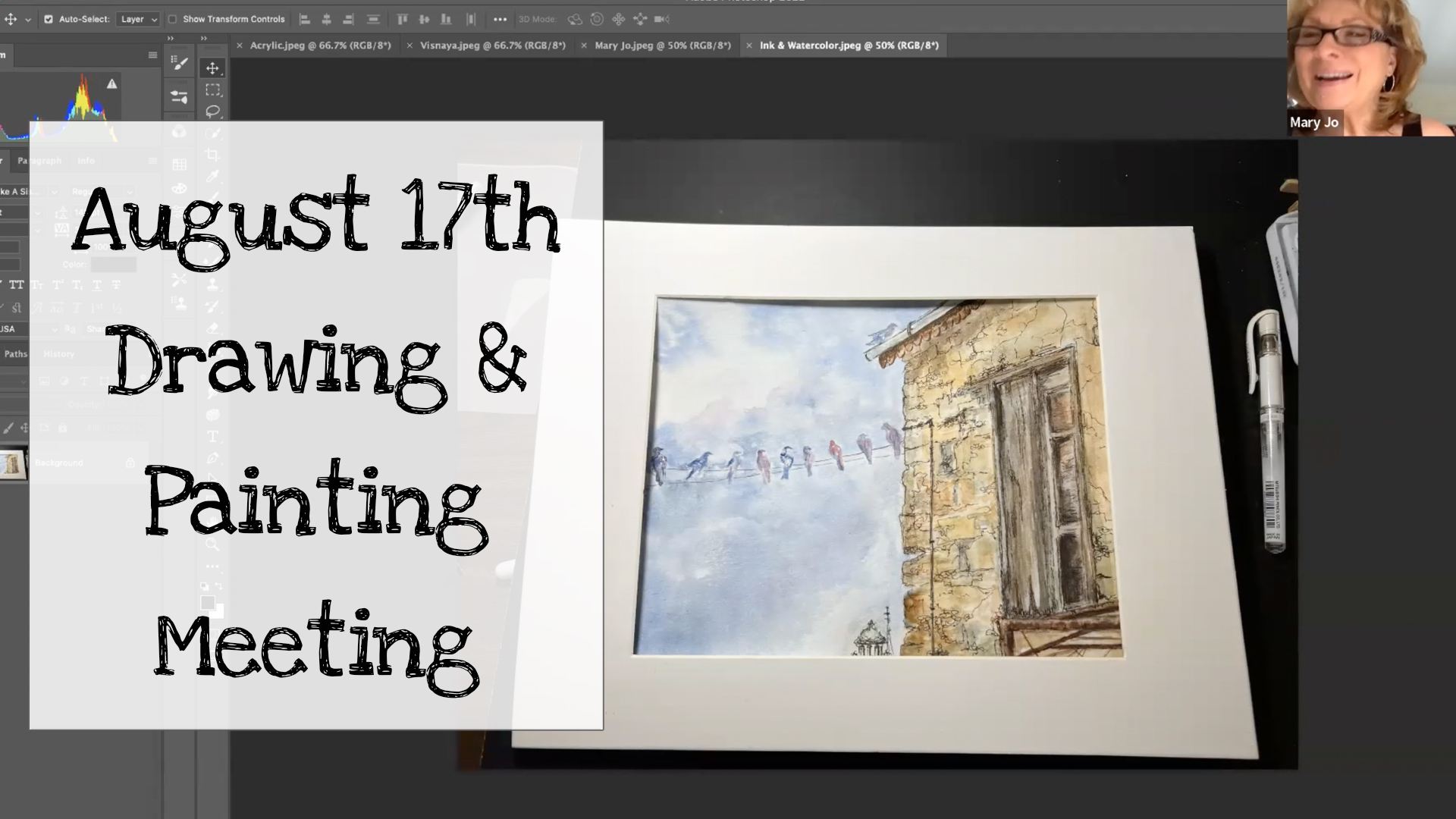Click the 3D Zoom camera icon
The width and height of the screenshot is (1456, 819).
pos(662,19)
